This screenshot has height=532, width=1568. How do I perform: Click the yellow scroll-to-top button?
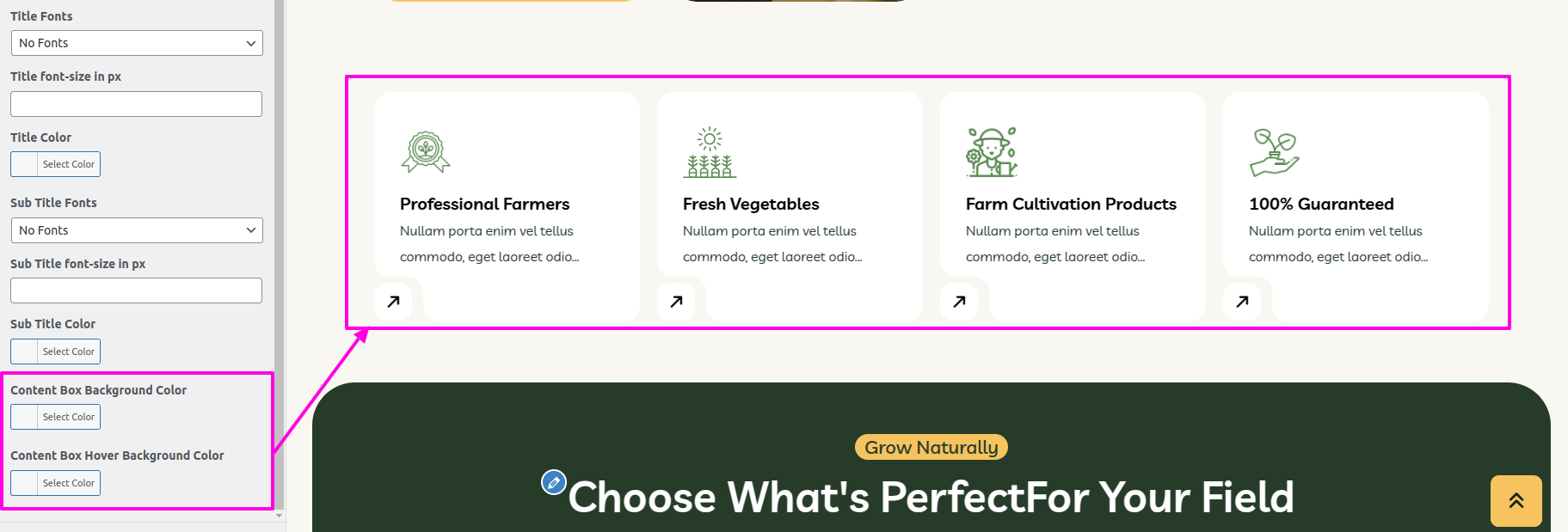pos(1516,501)
